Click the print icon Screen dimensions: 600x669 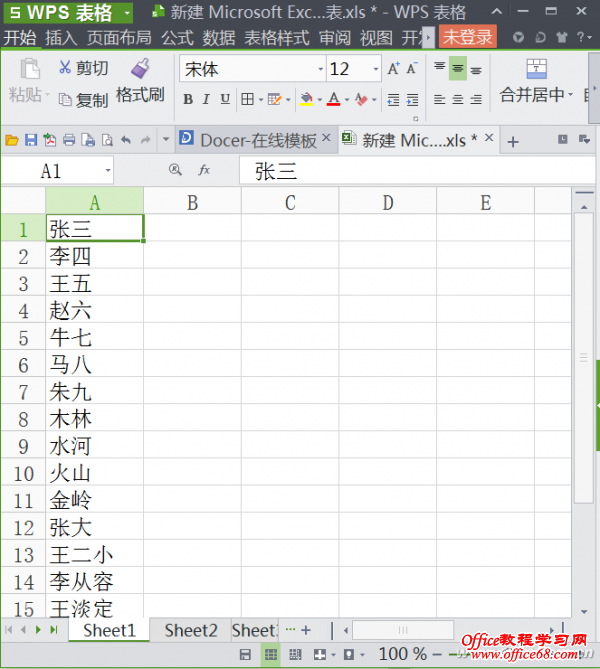coord(69,140)
